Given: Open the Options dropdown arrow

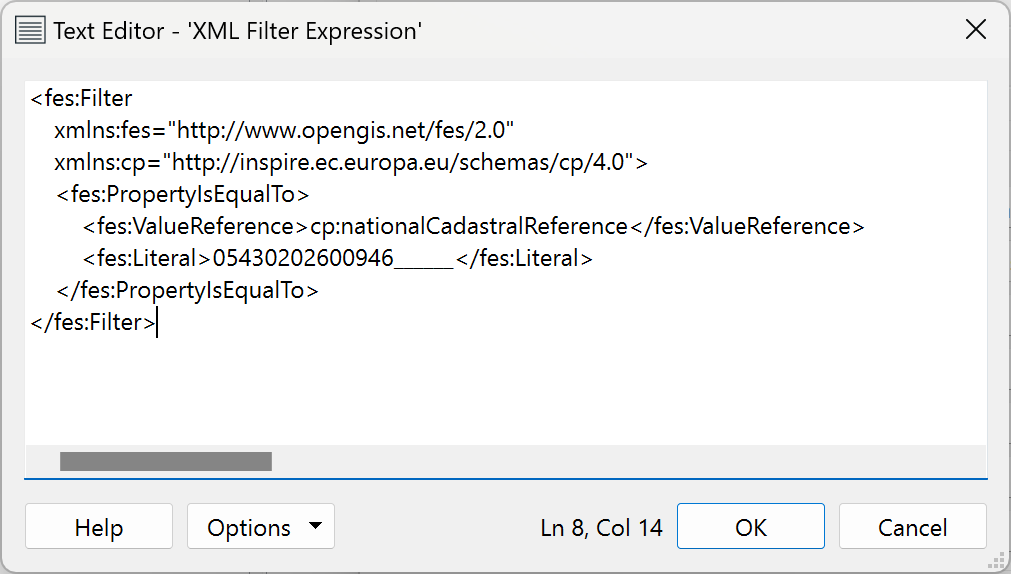Looking at the screenshot, I should click(315, 526).
